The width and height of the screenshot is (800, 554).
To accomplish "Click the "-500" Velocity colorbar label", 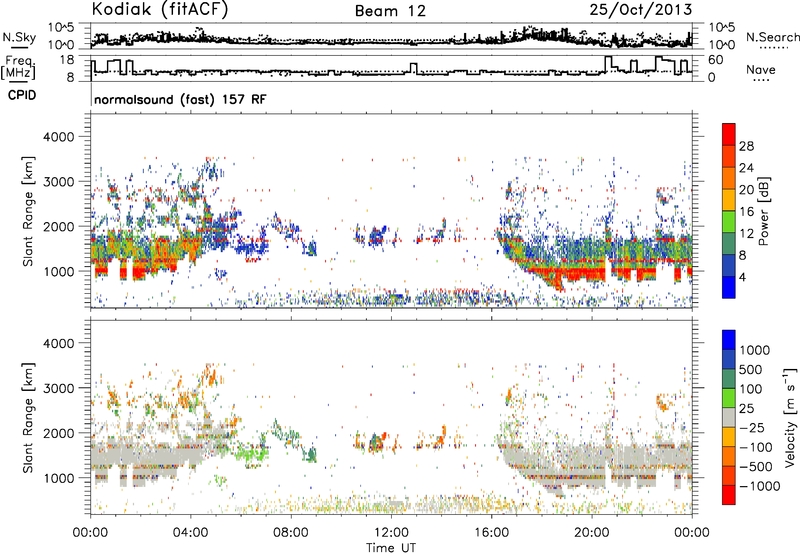I will coord(756,467).
